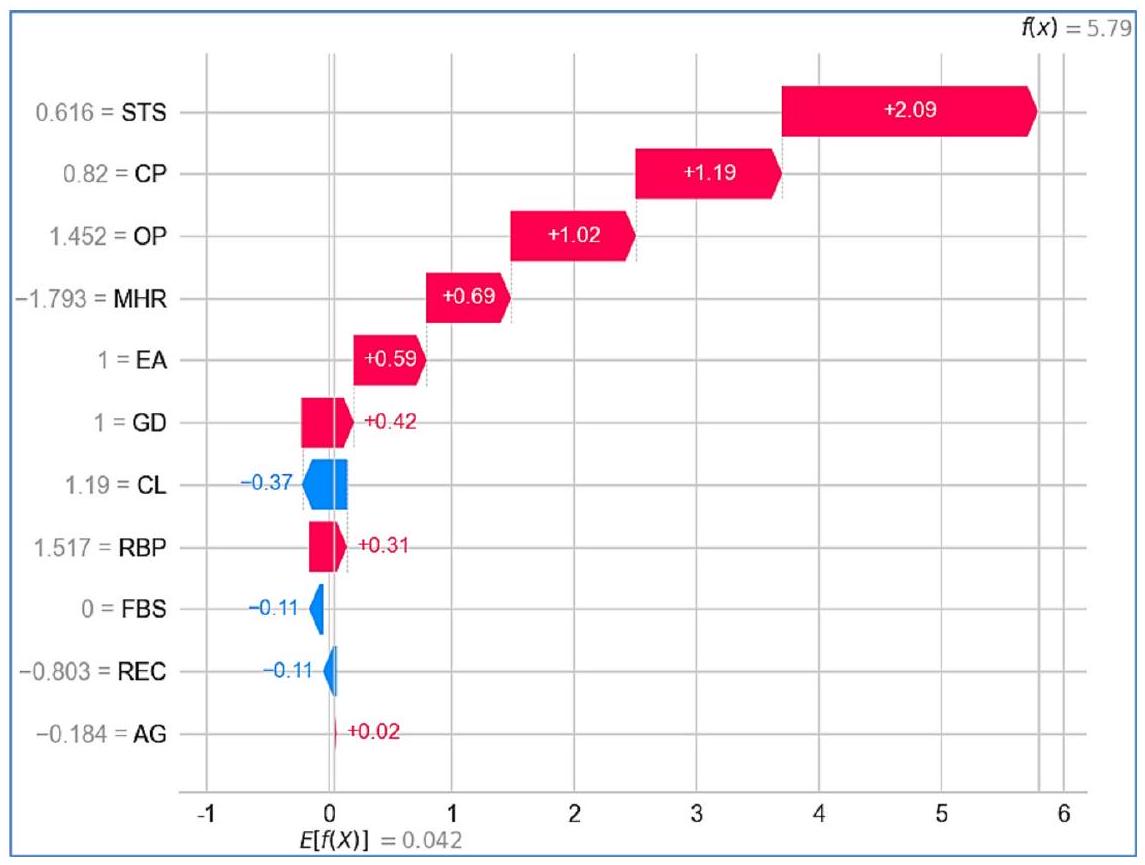Screen dimensions: 1145x865
Task: Click the x-axis tick label 6
Action: click(x=1063, y=813)
